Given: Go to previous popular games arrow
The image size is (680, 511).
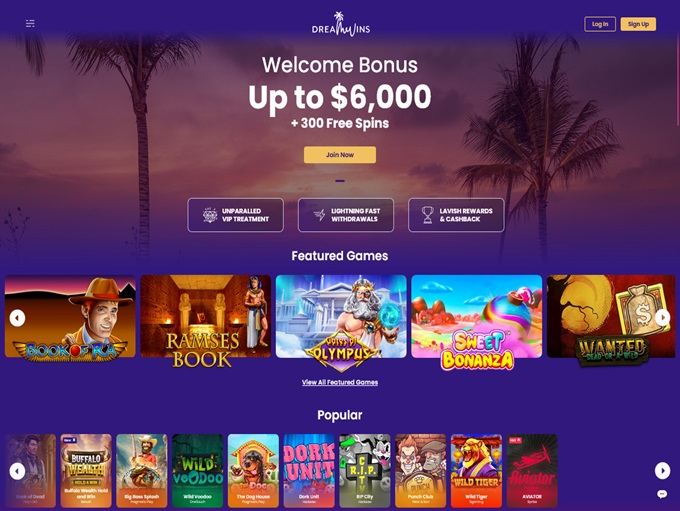Looking at the screenshot, I should point(17,471).
